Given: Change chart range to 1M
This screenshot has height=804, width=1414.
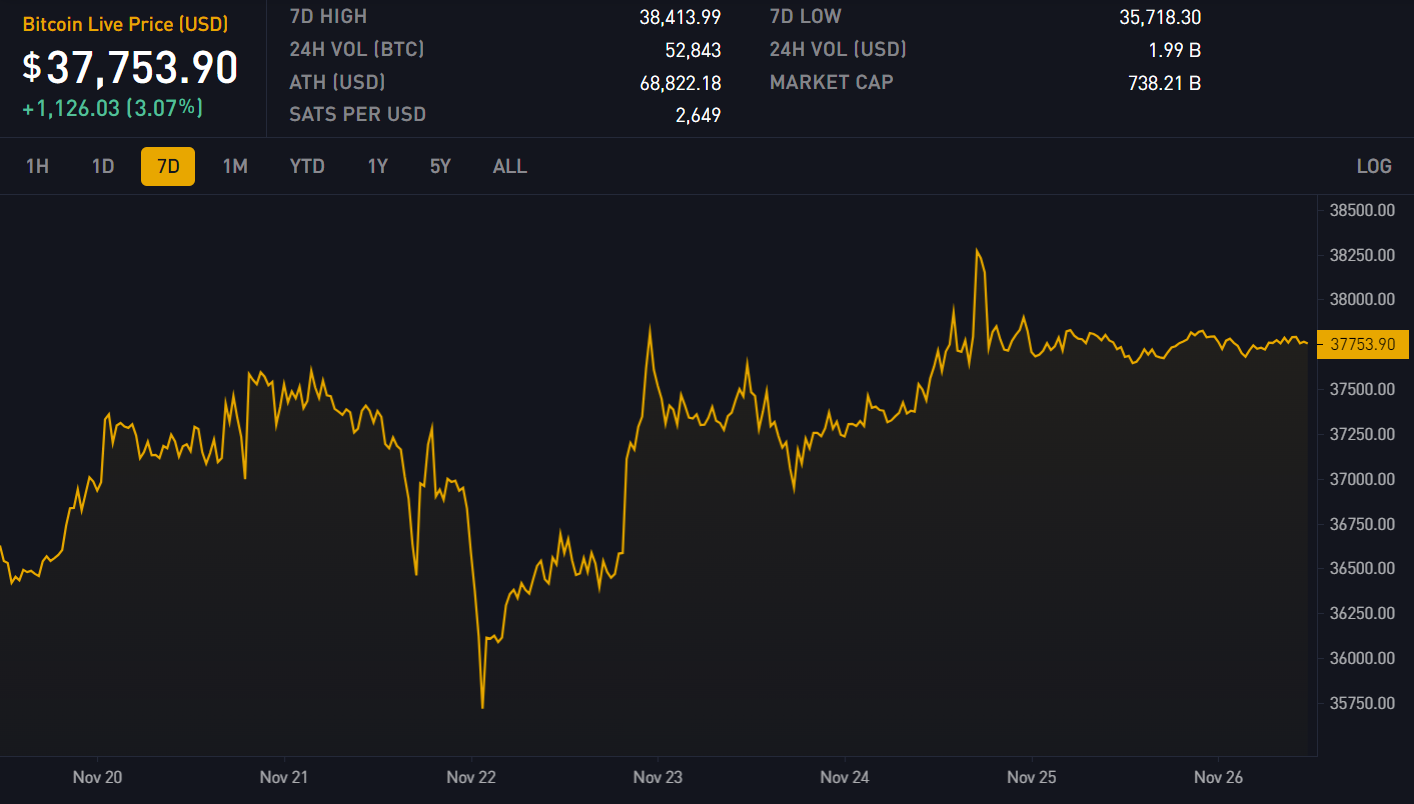Looking at the screenshot, I should click(x=235, y=166).
